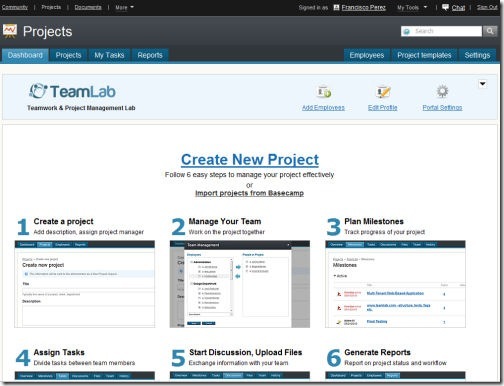504x386 pixels.
Task: Open the Chat link
Action: coord(458,7)
